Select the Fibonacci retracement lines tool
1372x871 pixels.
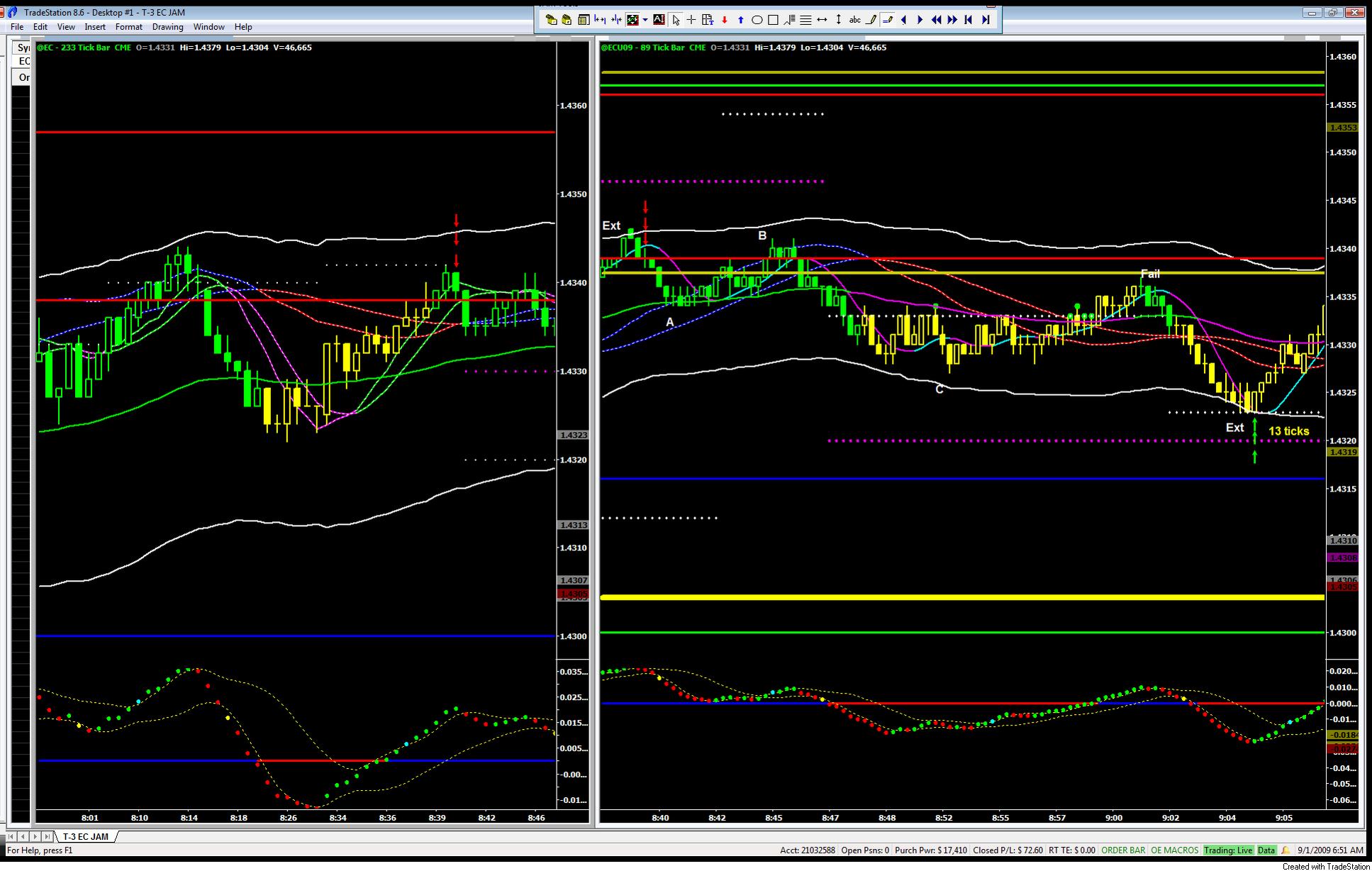789,20
